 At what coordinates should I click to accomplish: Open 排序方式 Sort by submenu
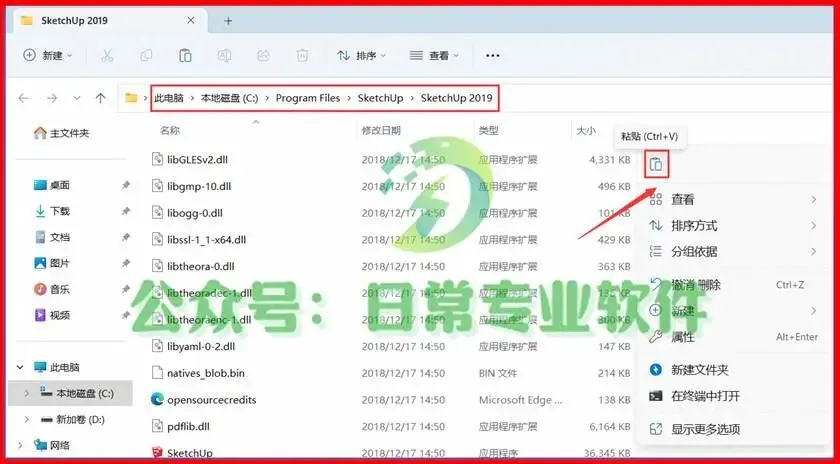(x=733, y=226)
